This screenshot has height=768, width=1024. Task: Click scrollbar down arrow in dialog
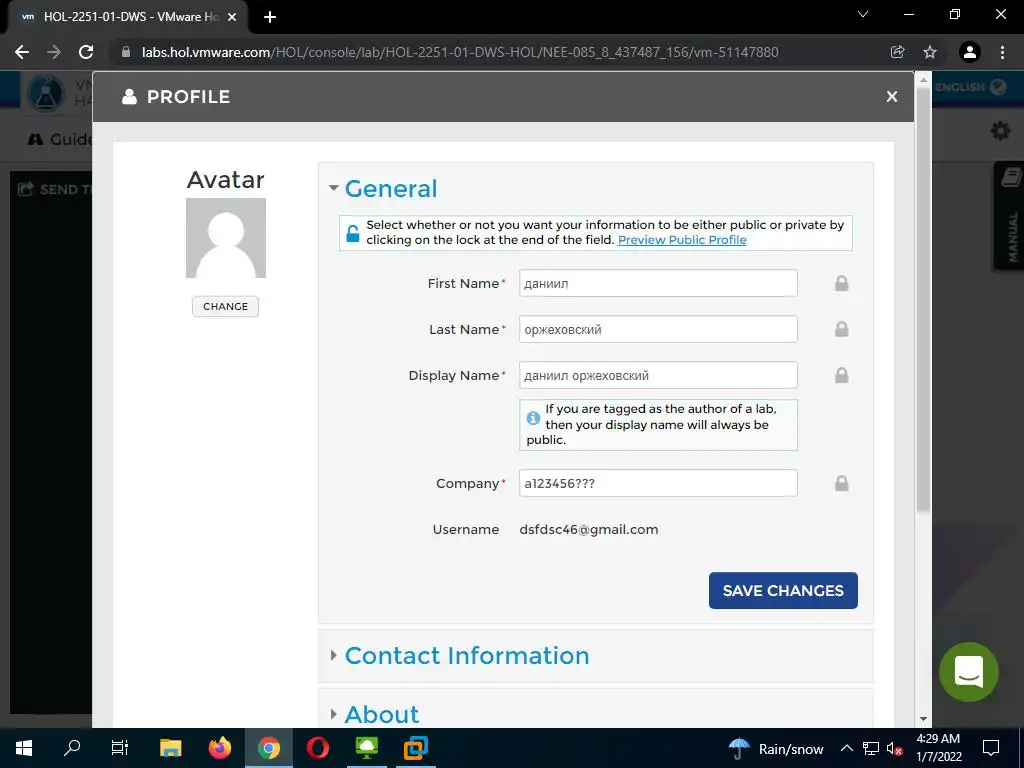(923, 719)
